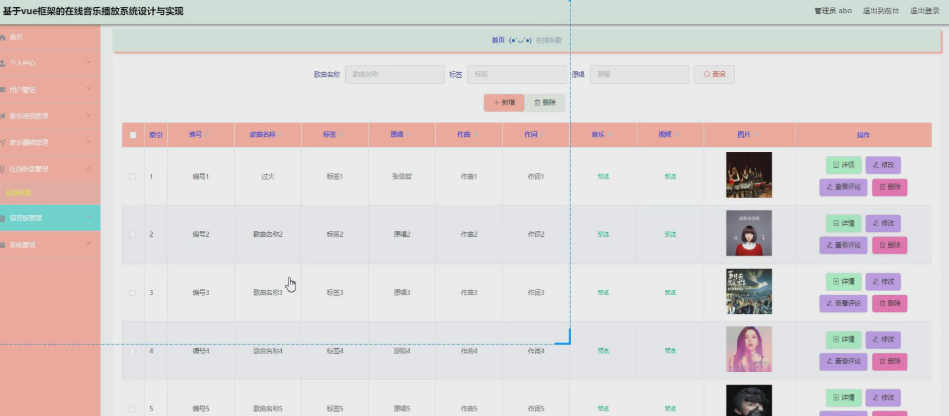Click the song name cell 过火

(268, 176)
